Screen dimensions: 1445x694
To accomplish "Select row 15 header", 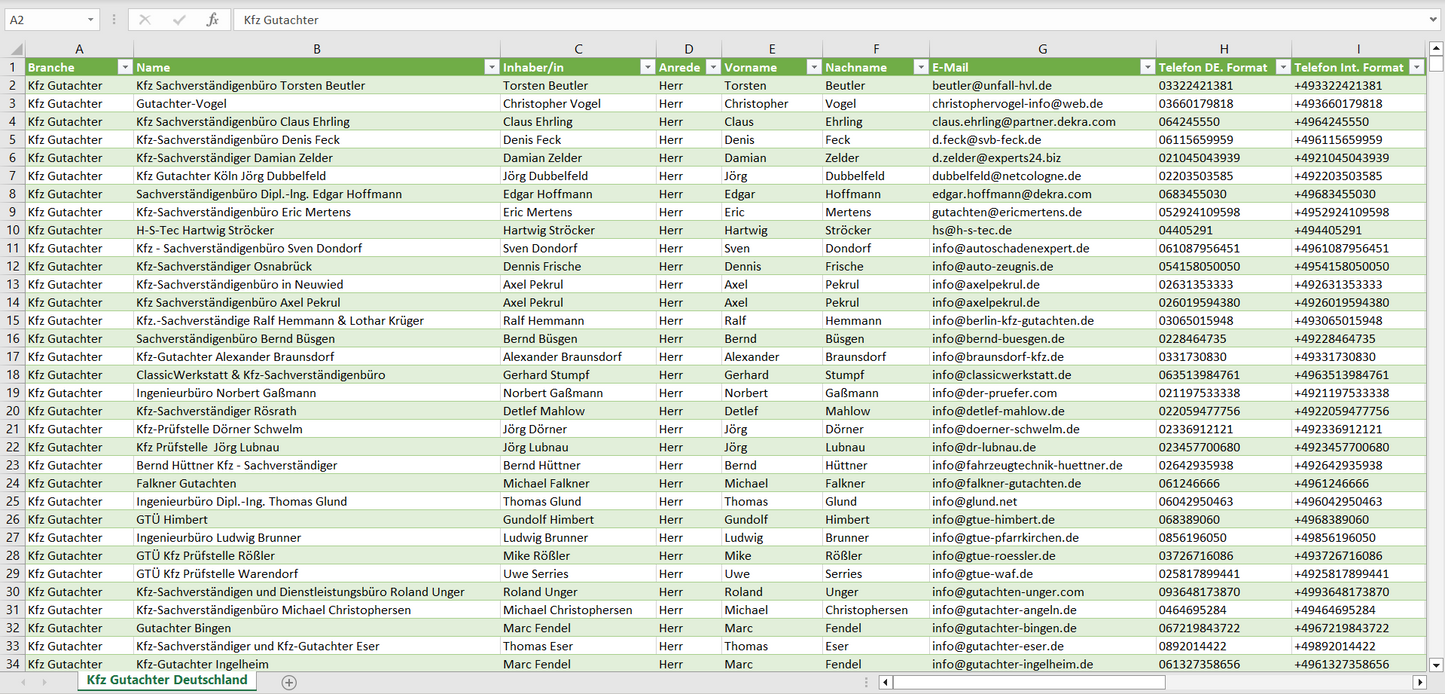I will pyautogui.click(x=13, y=320).
